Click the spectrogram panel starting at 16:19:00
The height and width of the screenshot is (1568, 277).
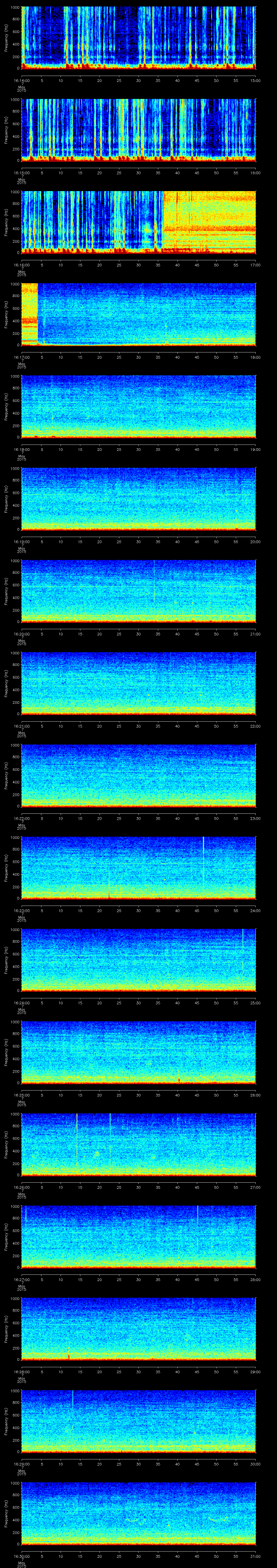click(138, 499)
